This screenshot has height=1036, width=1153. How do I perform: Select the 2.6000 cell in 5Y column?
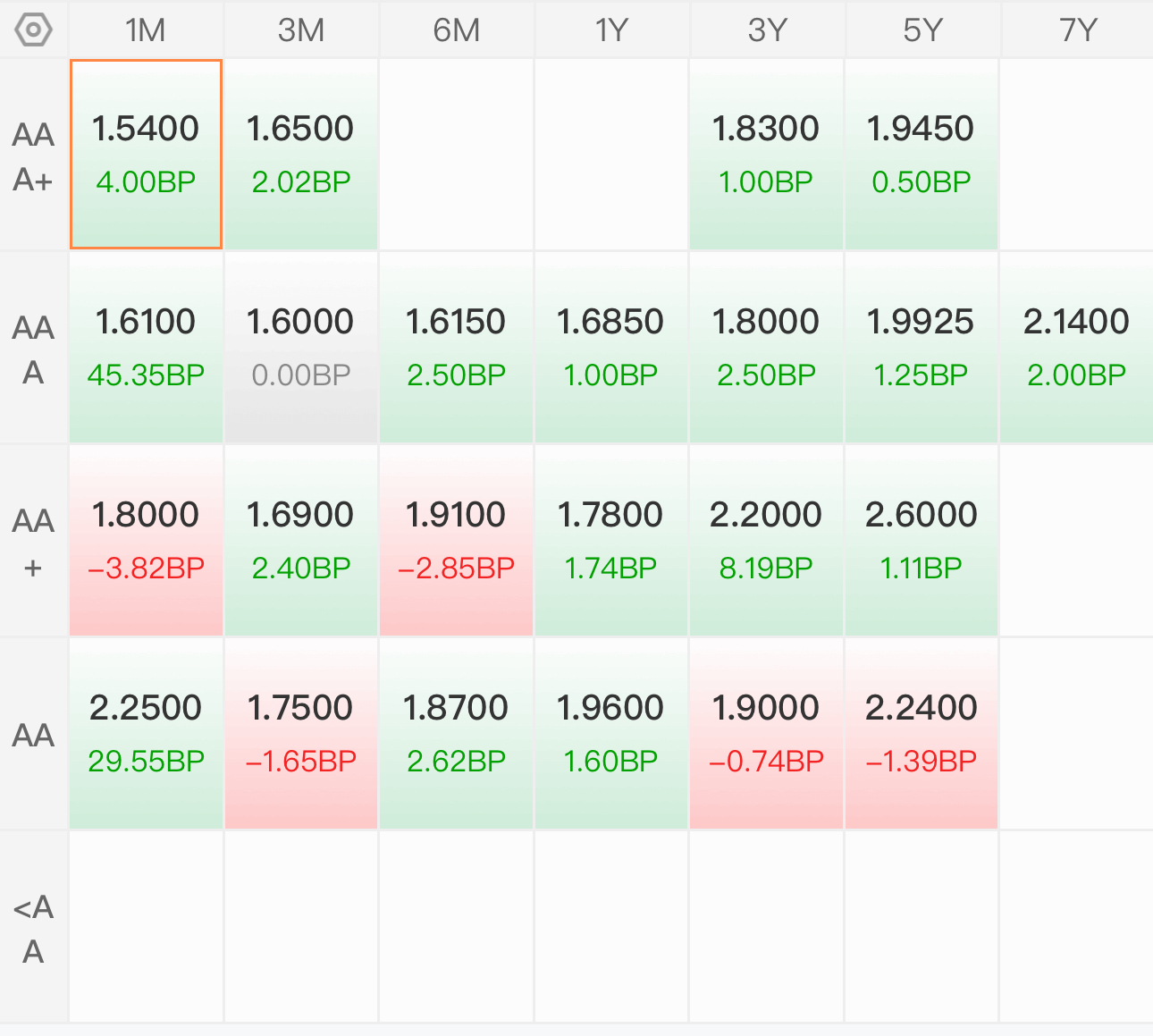922,540
